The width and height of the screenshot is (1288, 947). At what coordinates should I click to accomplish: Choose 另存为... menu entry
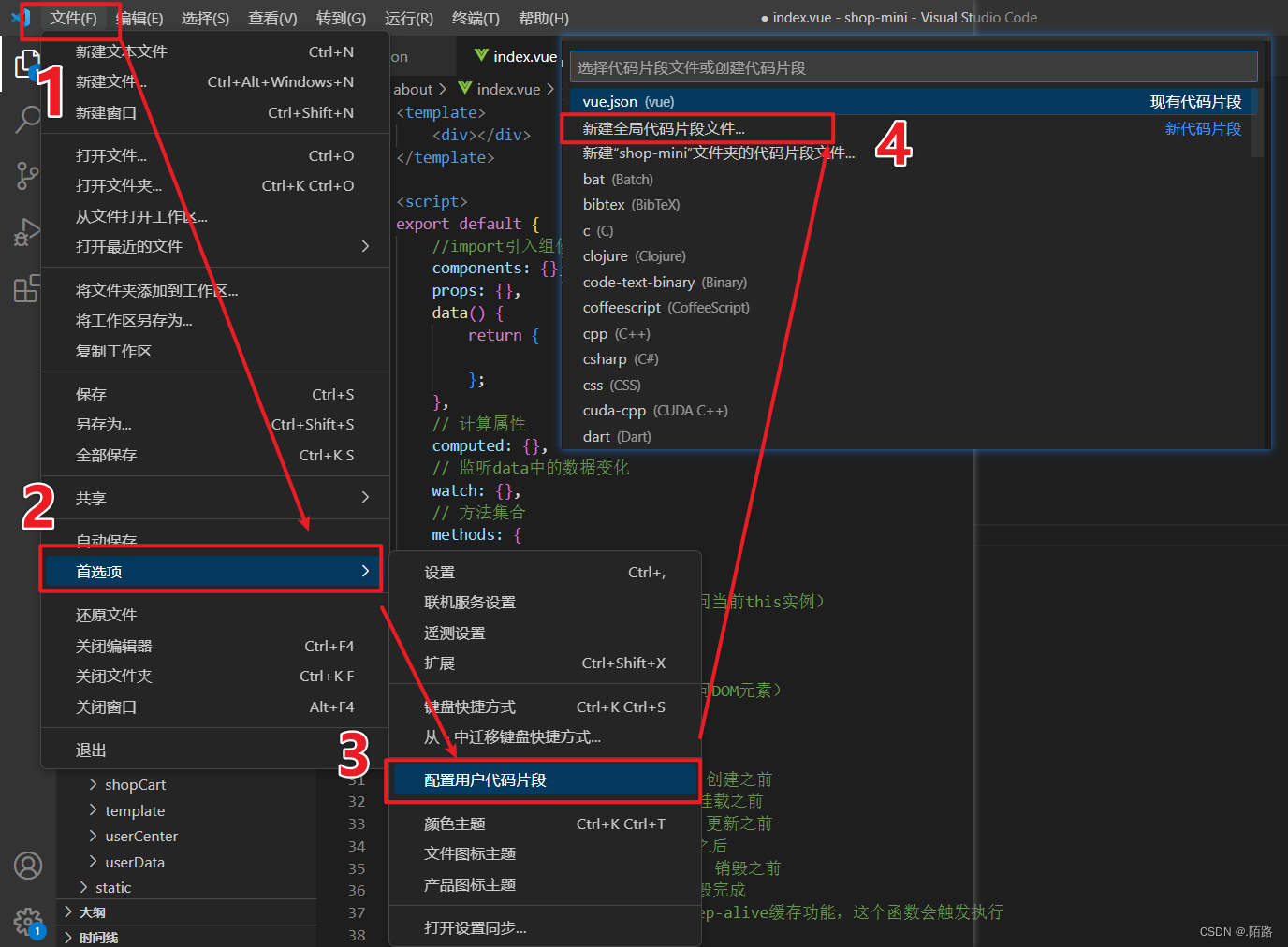215,424
